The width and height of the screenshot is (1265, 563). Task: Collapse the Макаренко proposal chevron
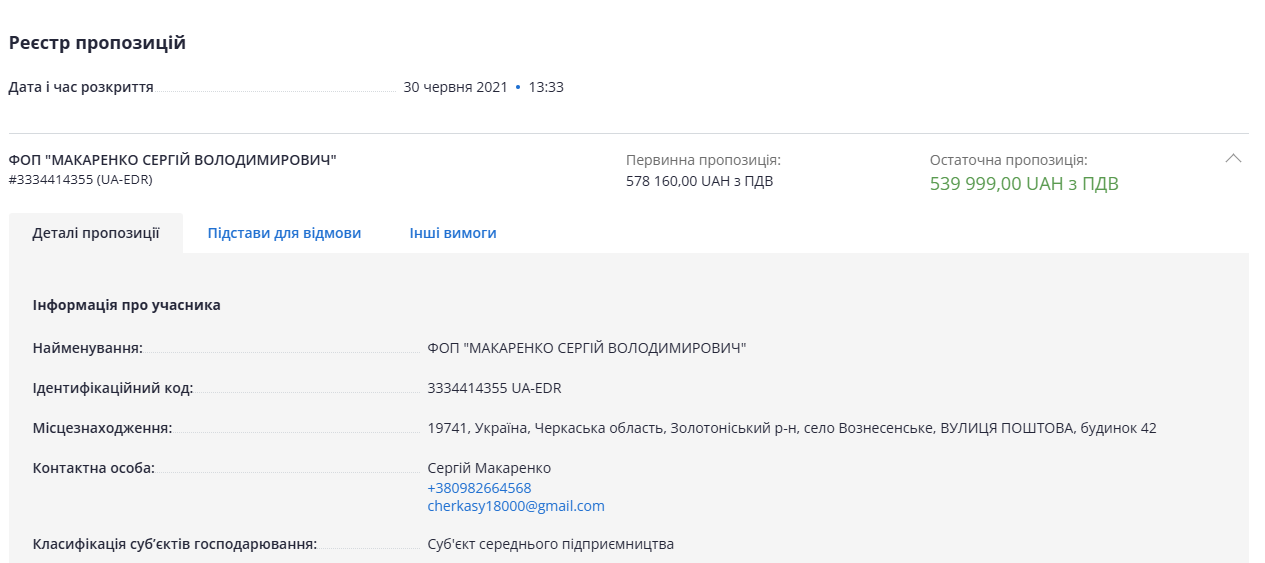coord(1233,158)
